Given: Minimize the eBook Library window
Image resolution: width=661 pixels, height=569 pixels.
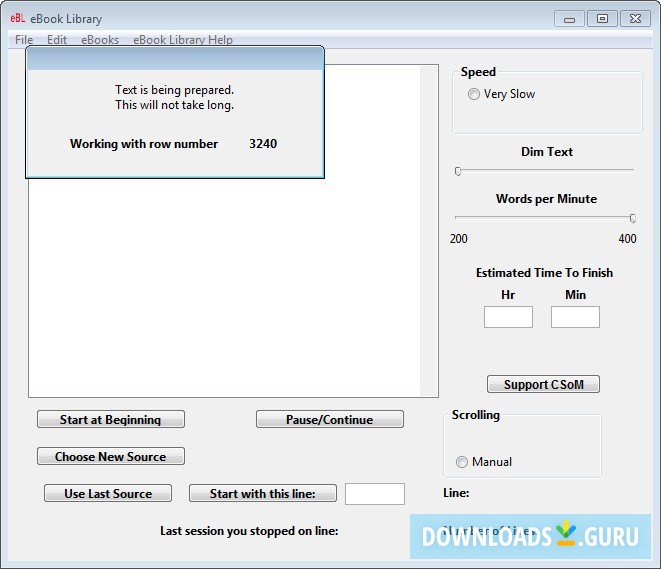Looking at the screenshot, I should point(569,19).
